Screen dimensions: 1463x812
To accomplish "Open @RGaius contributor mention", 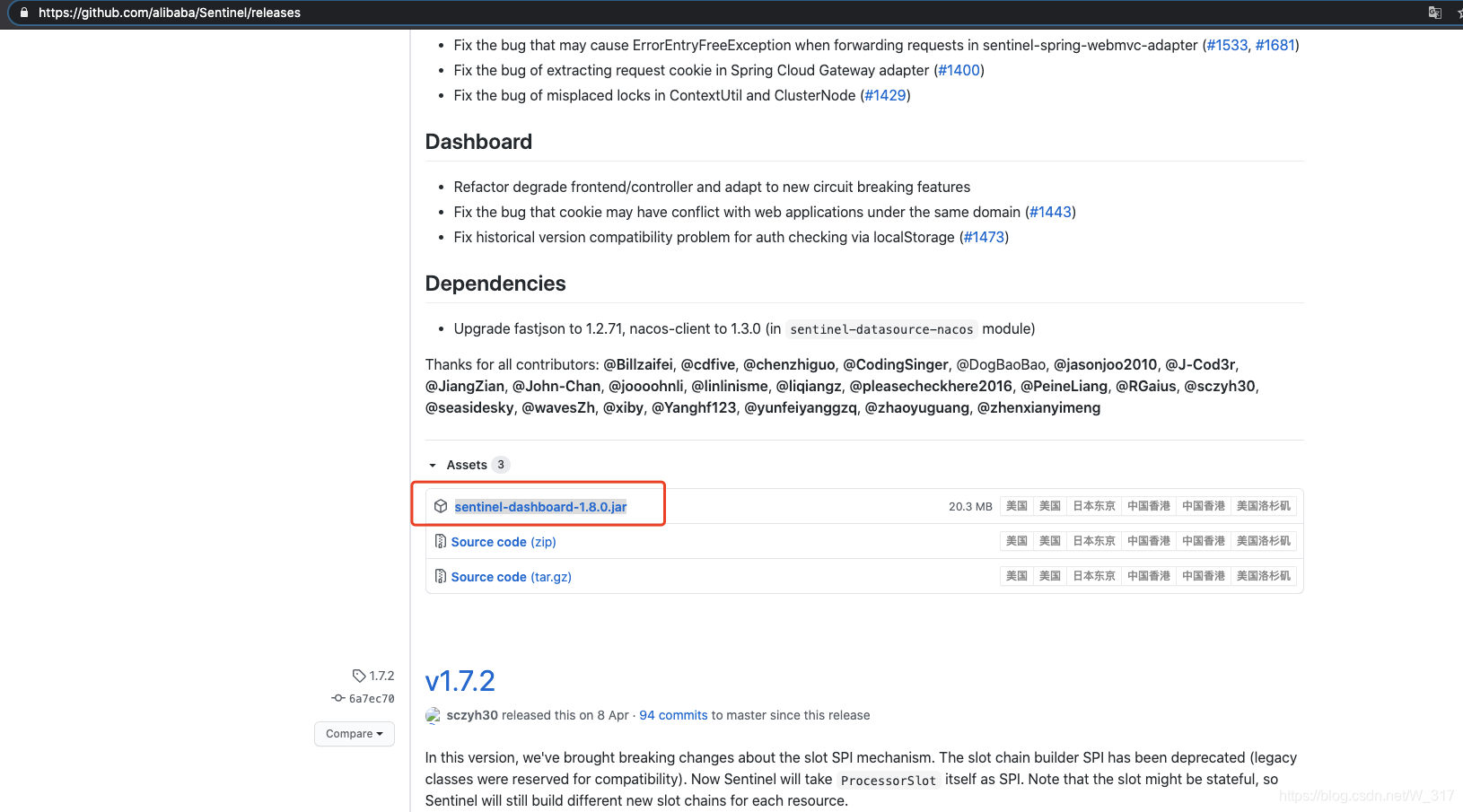I will [x=1146, y=386].
